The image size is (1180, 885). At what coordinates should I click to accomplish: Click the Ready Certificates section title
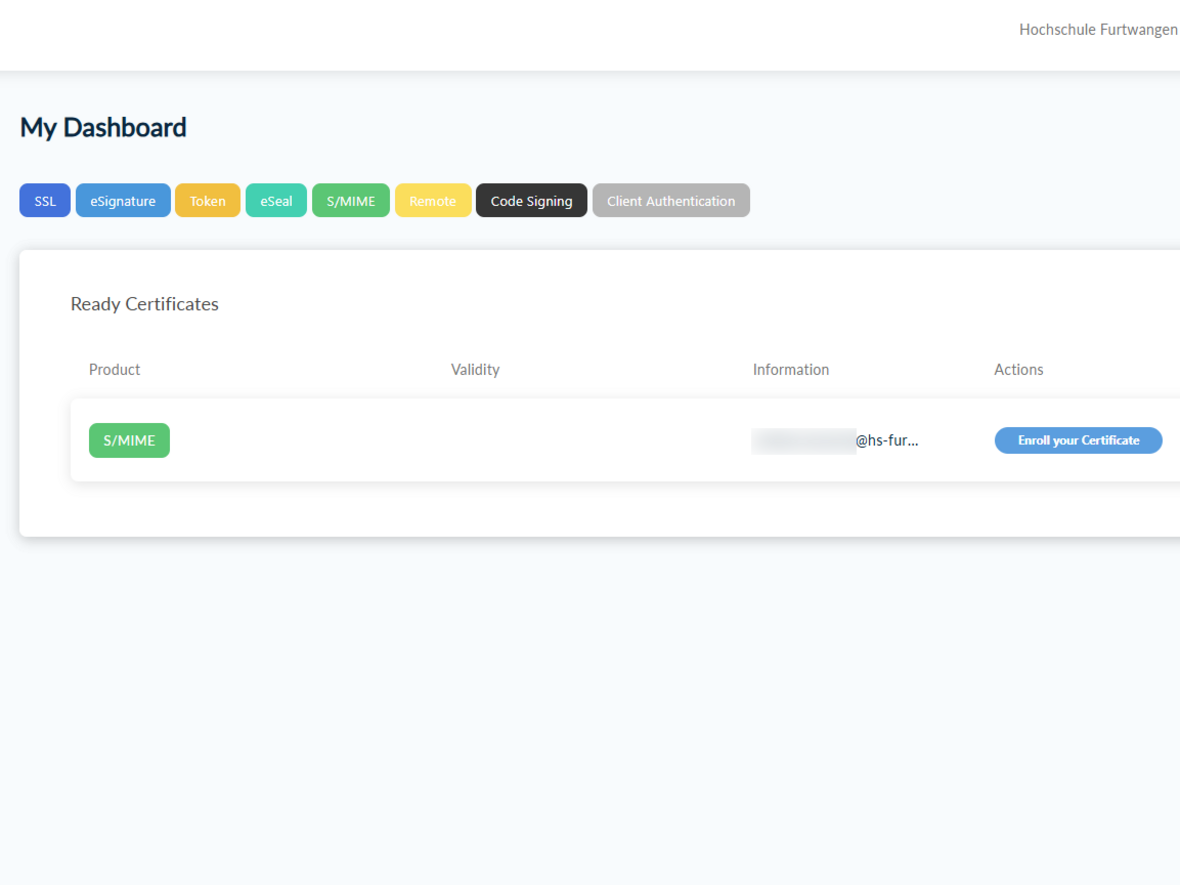(144, 304)
